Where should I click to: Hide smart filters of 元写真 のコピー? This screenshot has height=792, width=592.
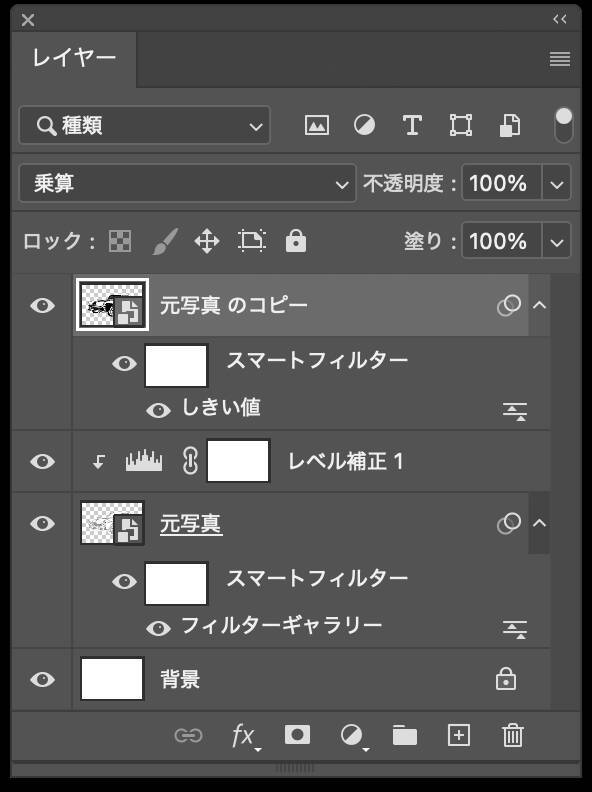124,363
